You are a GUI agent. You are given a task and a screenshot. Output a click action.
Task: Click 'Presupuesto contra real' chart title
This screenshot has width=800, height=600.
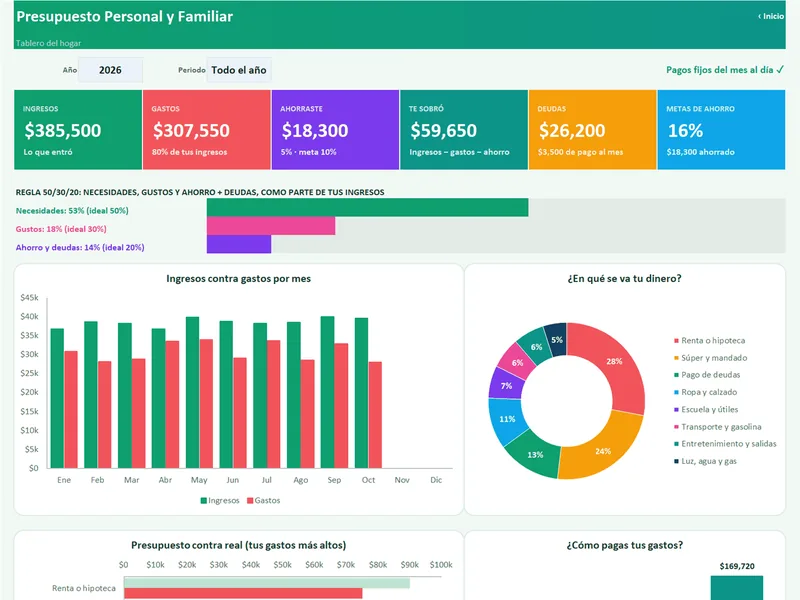point(238,545)
